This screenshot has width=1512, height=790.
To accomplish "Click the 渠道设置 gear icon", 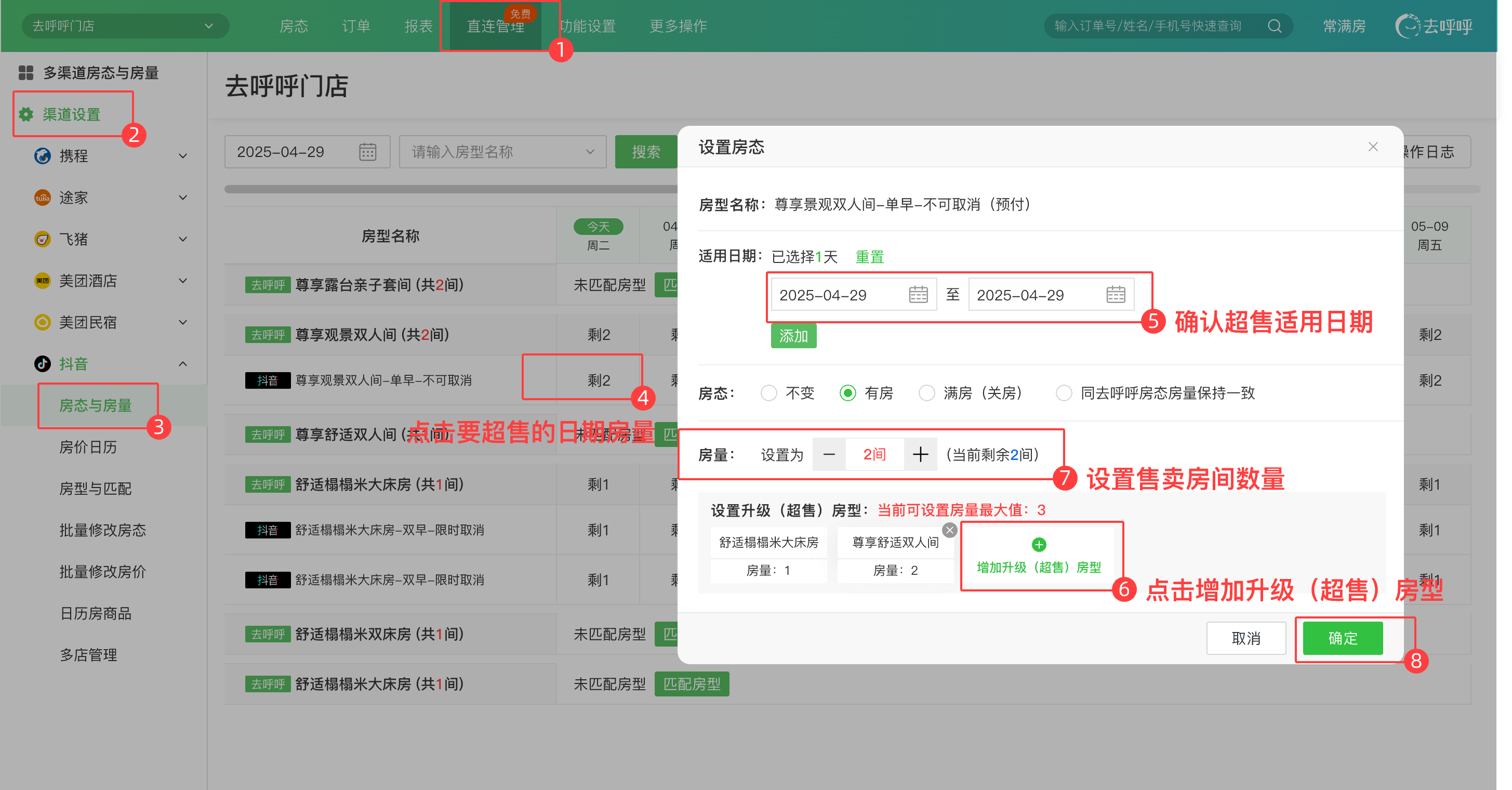I will pos(26,114).
